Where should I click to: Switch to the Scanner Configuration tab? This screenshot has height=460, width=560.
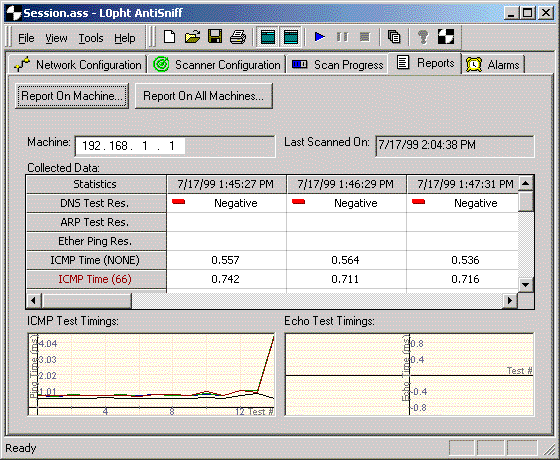tap(217, 65)
